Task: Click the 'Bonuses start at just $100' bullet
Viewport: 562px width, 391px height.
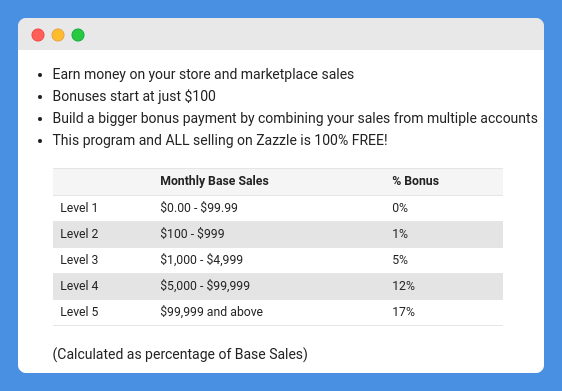Action: click(x=134, y=96)
